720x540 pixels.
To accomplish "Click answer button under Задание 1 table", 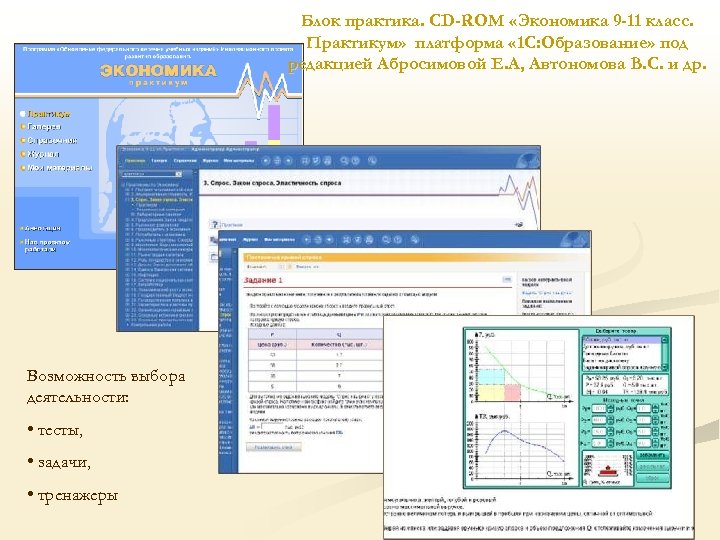I will coord(273,447).
